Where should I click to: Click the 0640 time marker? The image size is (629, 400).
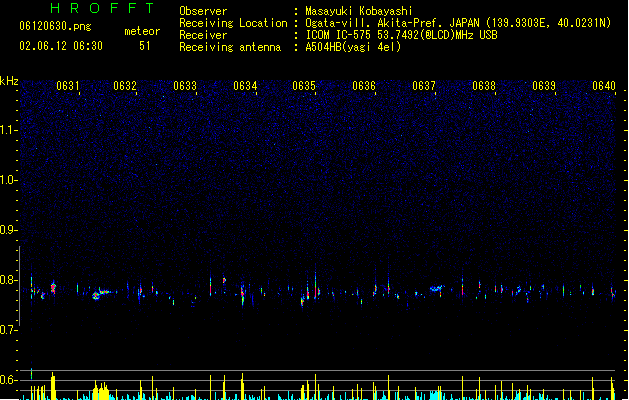[604, 86]
